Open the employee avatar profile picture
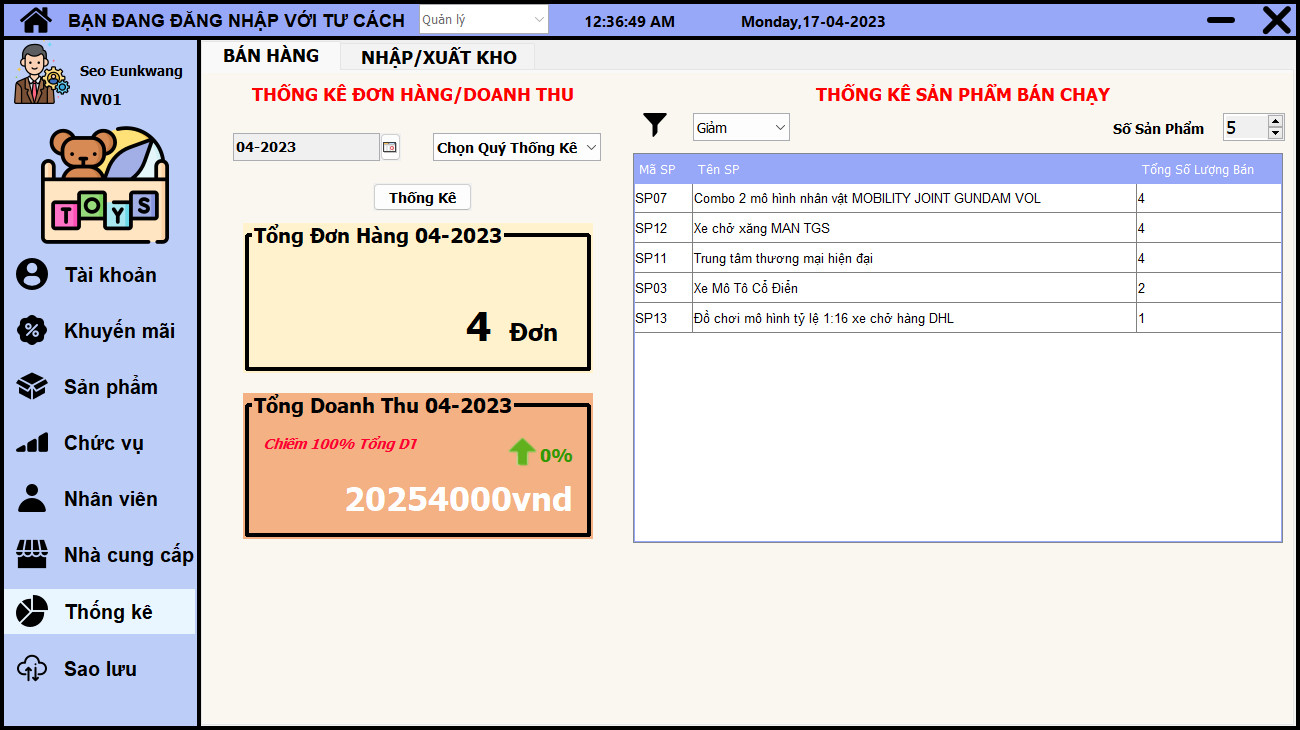Screen dimensions: 1300x730 point(41,74)
